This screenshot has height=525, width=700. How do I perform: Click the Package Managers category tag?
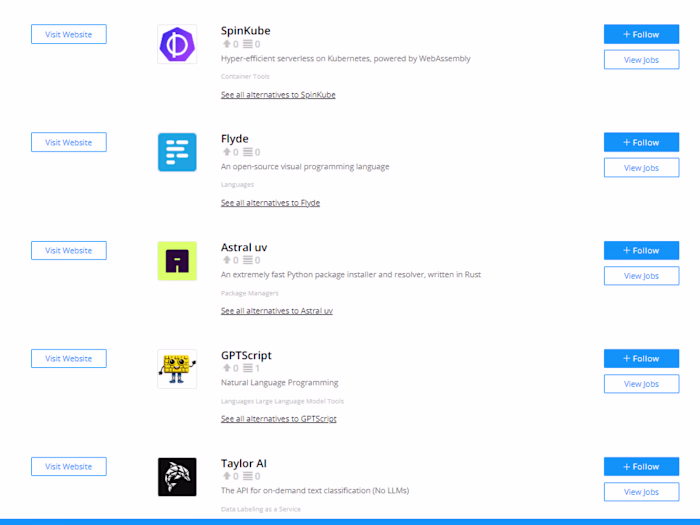pyautogui.click(x=250, y=293)
